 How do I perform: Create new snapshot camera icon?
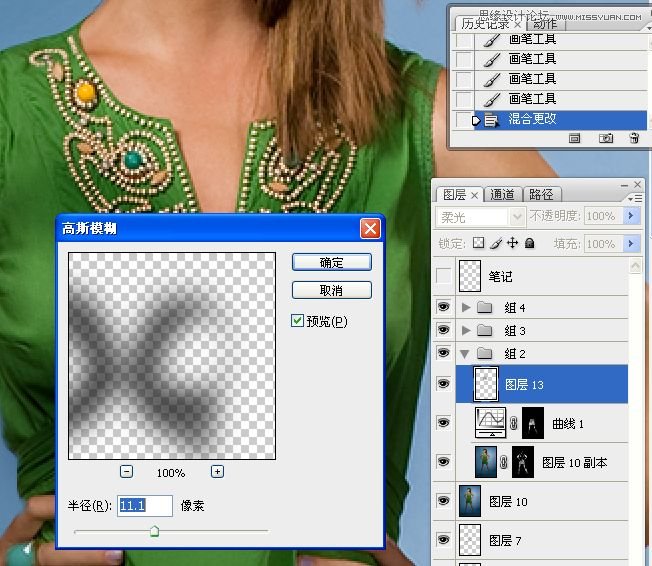tap(606, 138)
